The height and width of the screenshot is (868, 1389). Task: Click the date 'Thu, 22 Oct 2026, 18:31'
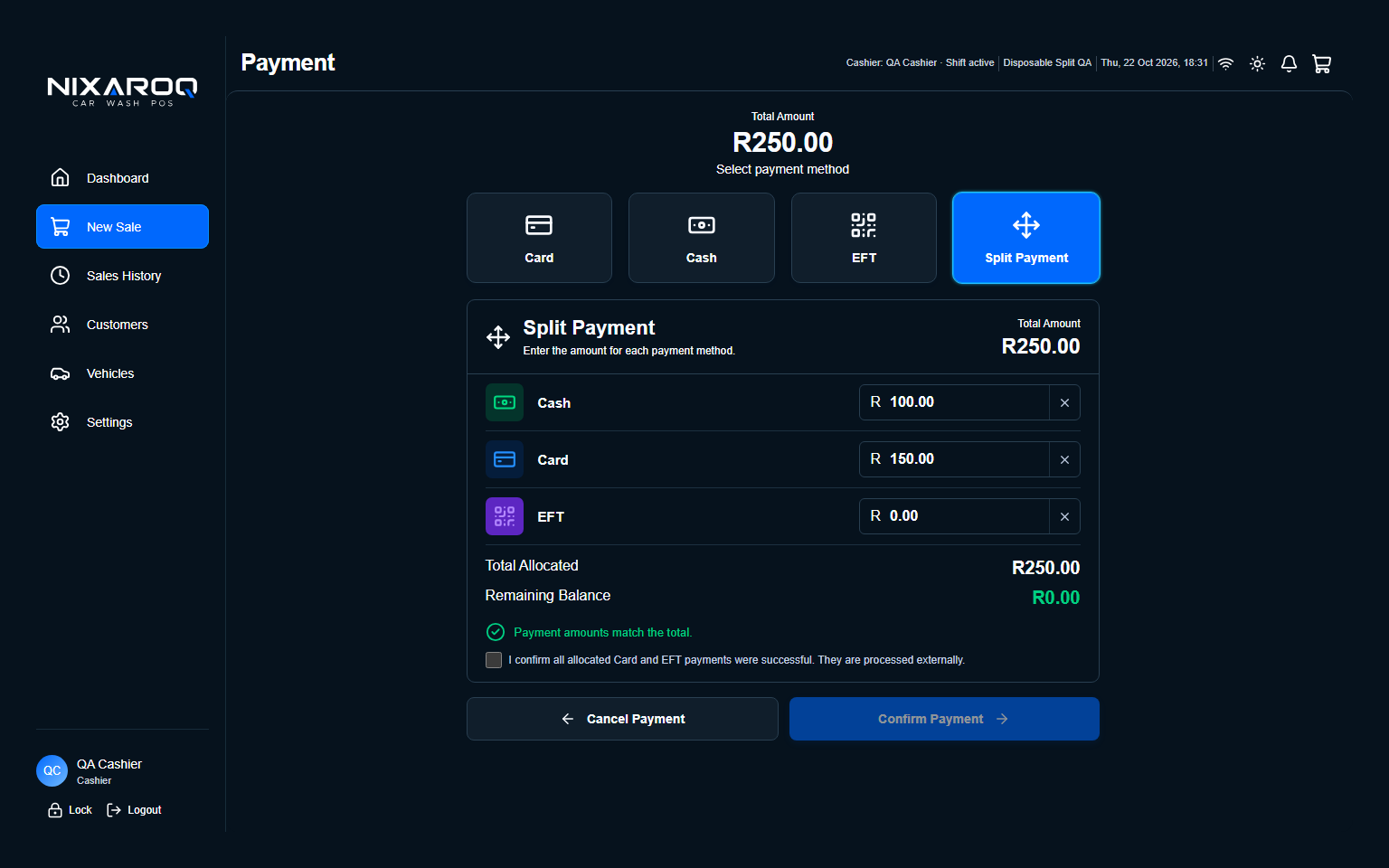coord(1154,63)
